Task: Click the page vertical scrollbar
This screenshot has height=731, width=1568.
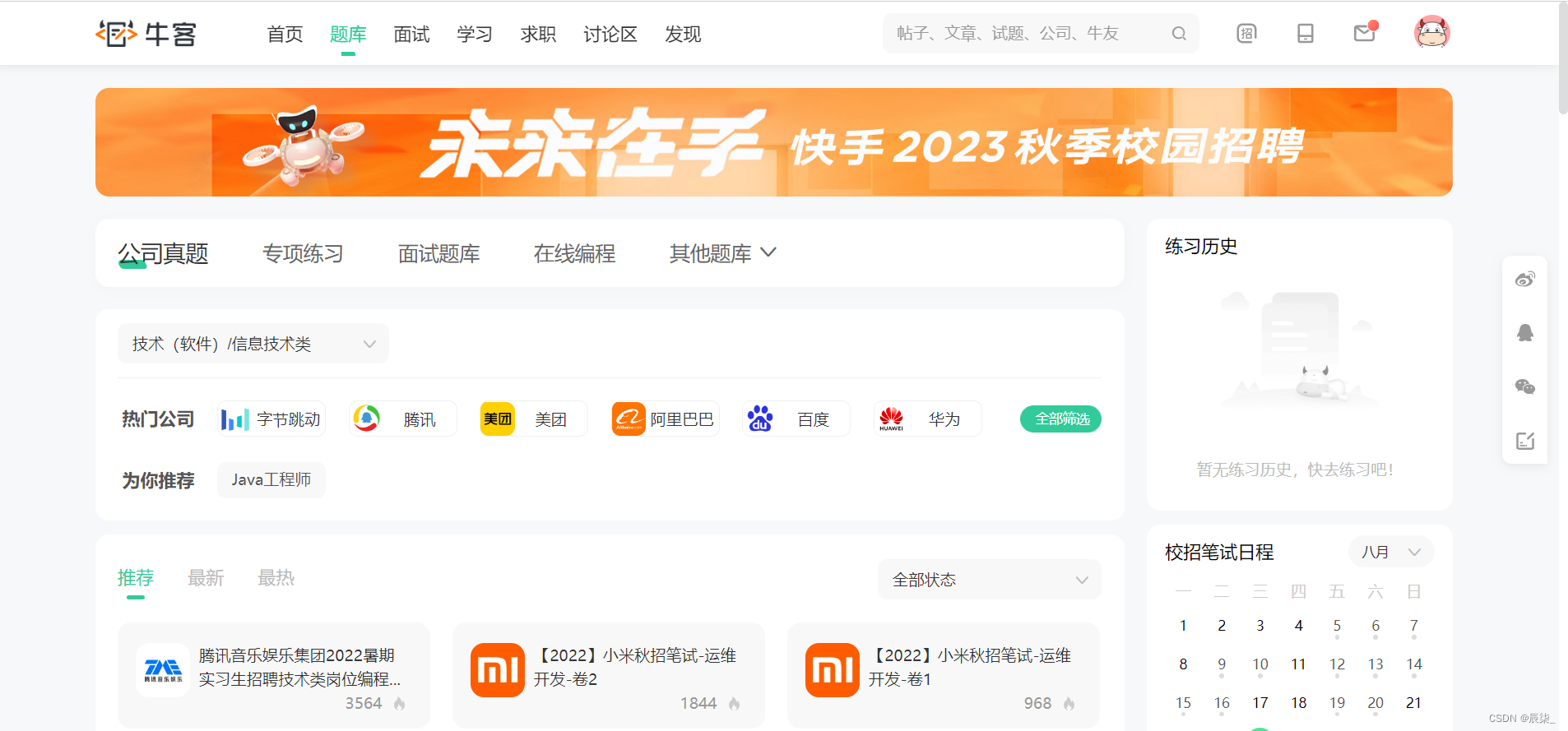Action: coord(1563,58)
